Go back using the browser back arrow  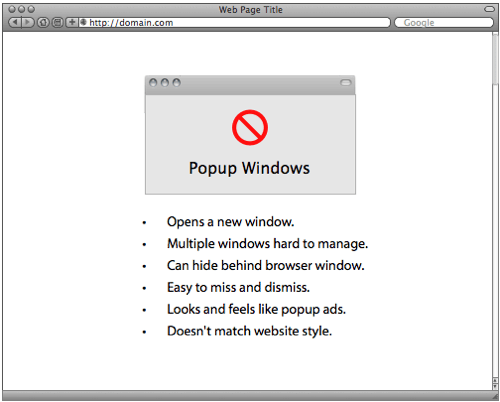[x=14, y=22]
